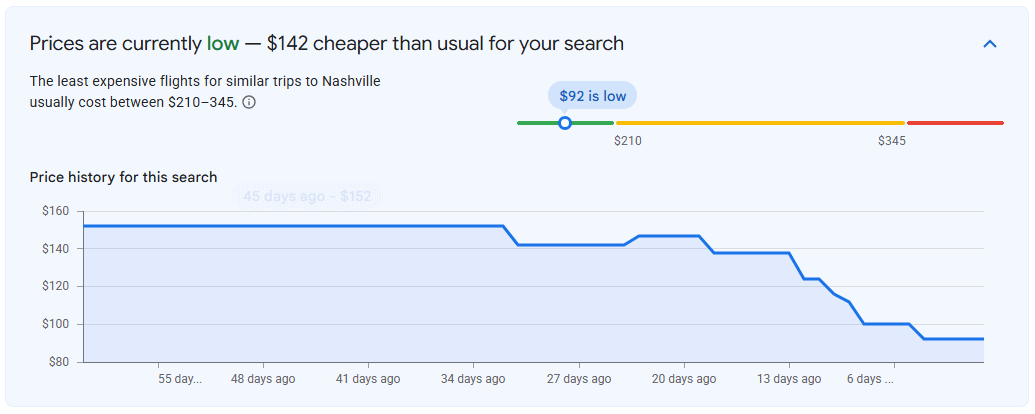1035x414 pixels.
Task: Click the $345 range label
Action: click(891, 141)
